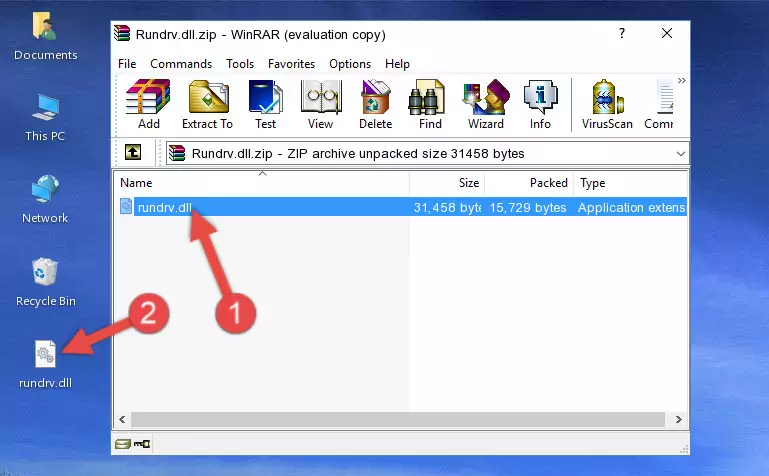This screenshot has width=769, height=476.
Task: Select the This PC desktop icon
Action: click(45, 118)
